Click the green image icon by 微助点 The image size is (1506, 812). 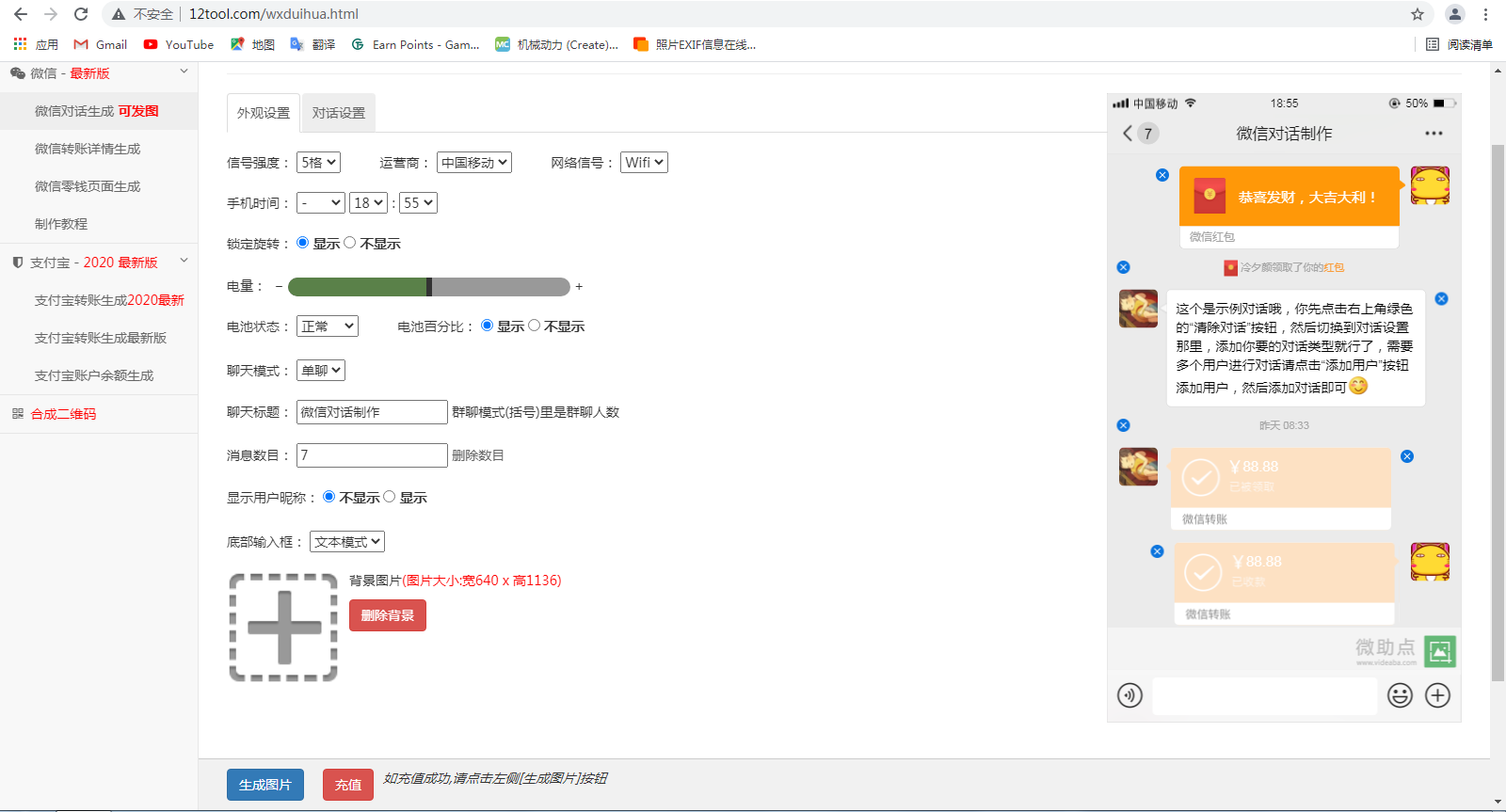tap(1440, 651)
